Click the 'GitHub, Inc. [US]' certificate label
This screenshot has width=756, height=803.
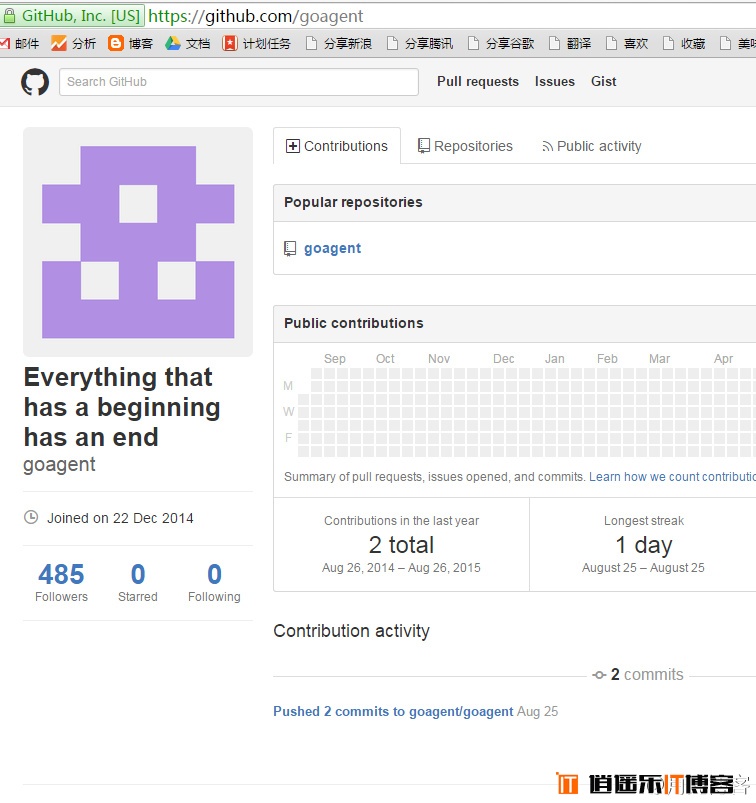pyautogui.click(x=81, y=16)
